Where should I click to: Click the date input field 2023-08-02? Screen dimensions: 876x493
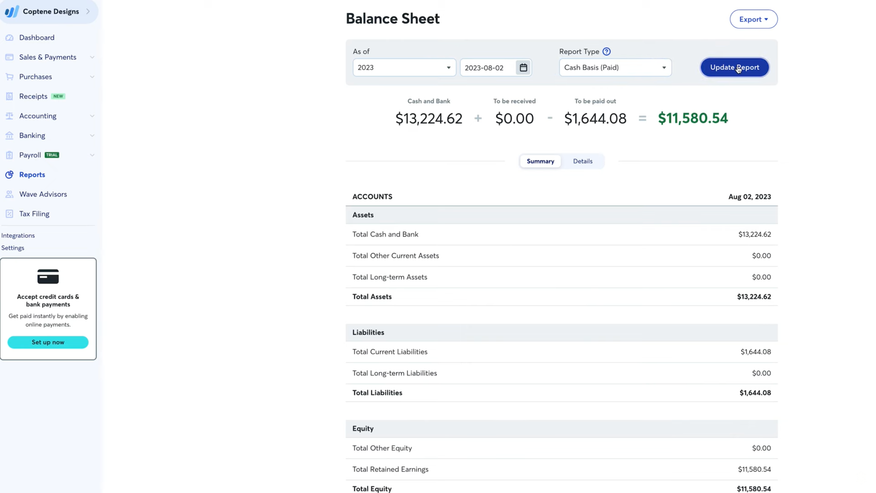click(487, 68)
